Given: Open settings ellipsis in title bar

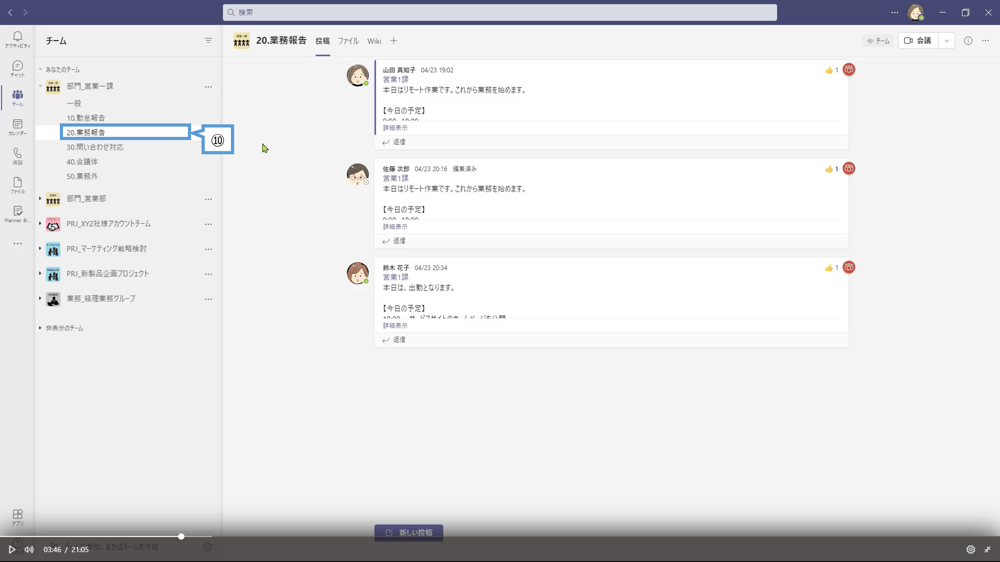Looking at the screenshot, I should (895, 12).
